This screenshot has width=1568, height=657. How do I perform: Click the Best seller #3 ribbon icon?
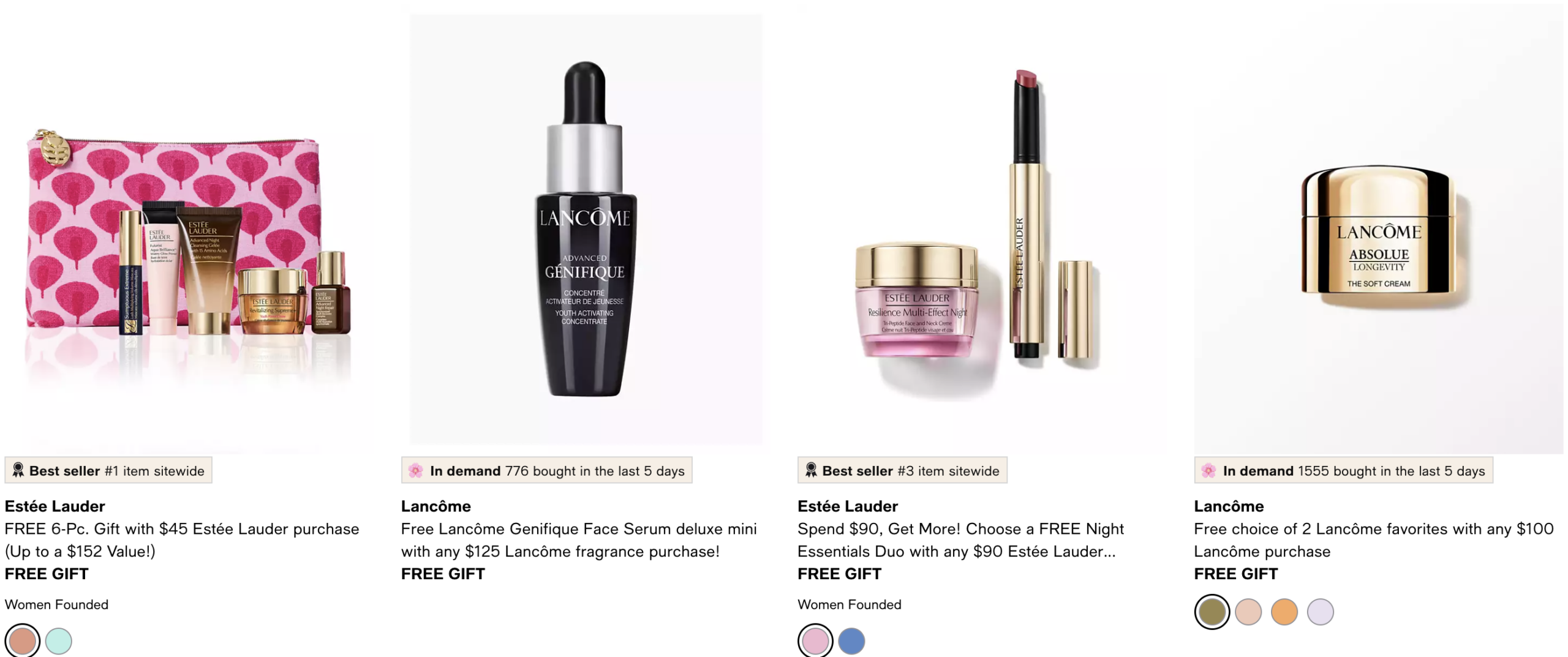coord(811,470)
